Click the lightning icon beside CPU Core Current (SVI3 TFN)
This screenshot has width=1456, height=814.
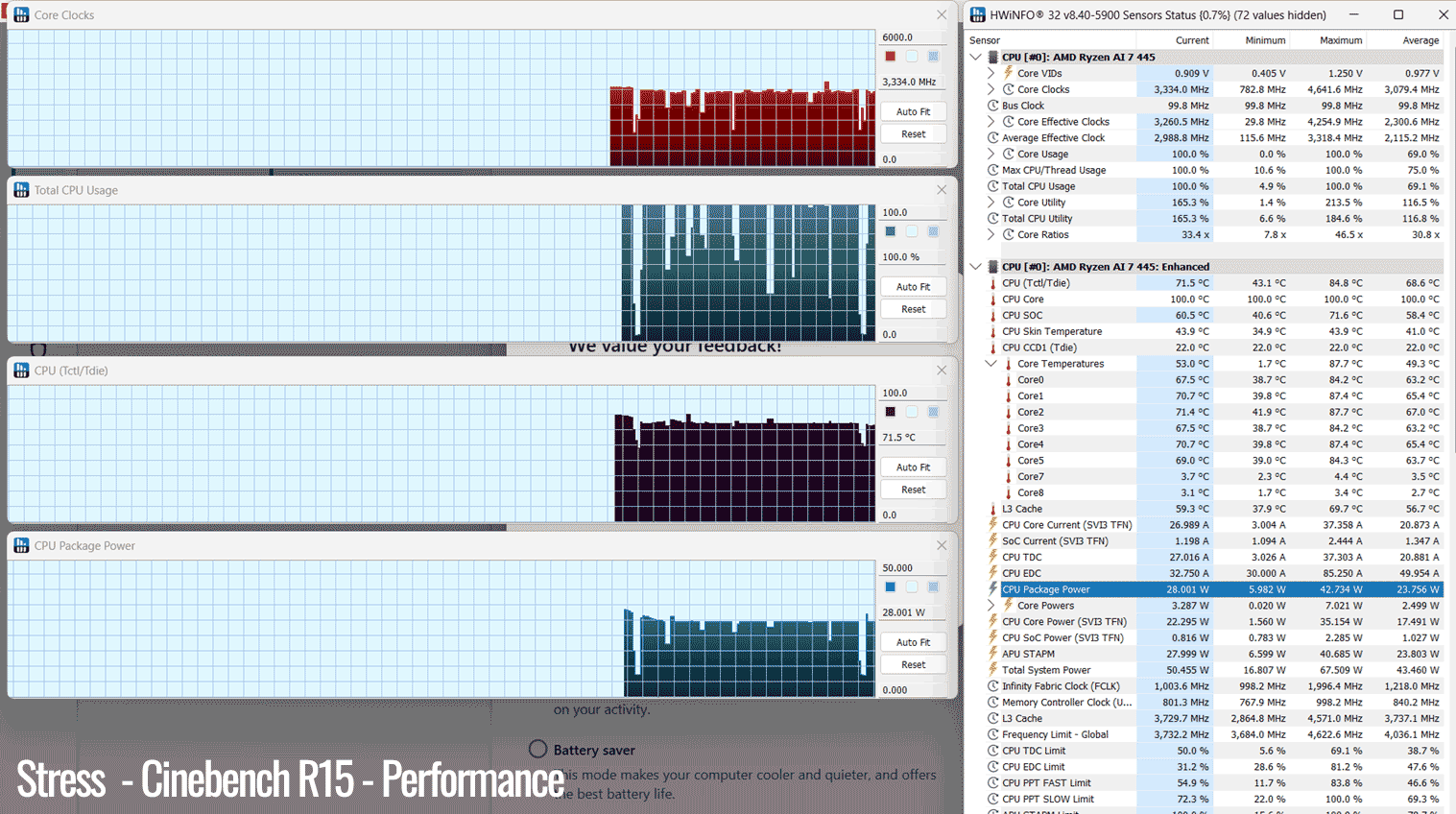(993, 525)
